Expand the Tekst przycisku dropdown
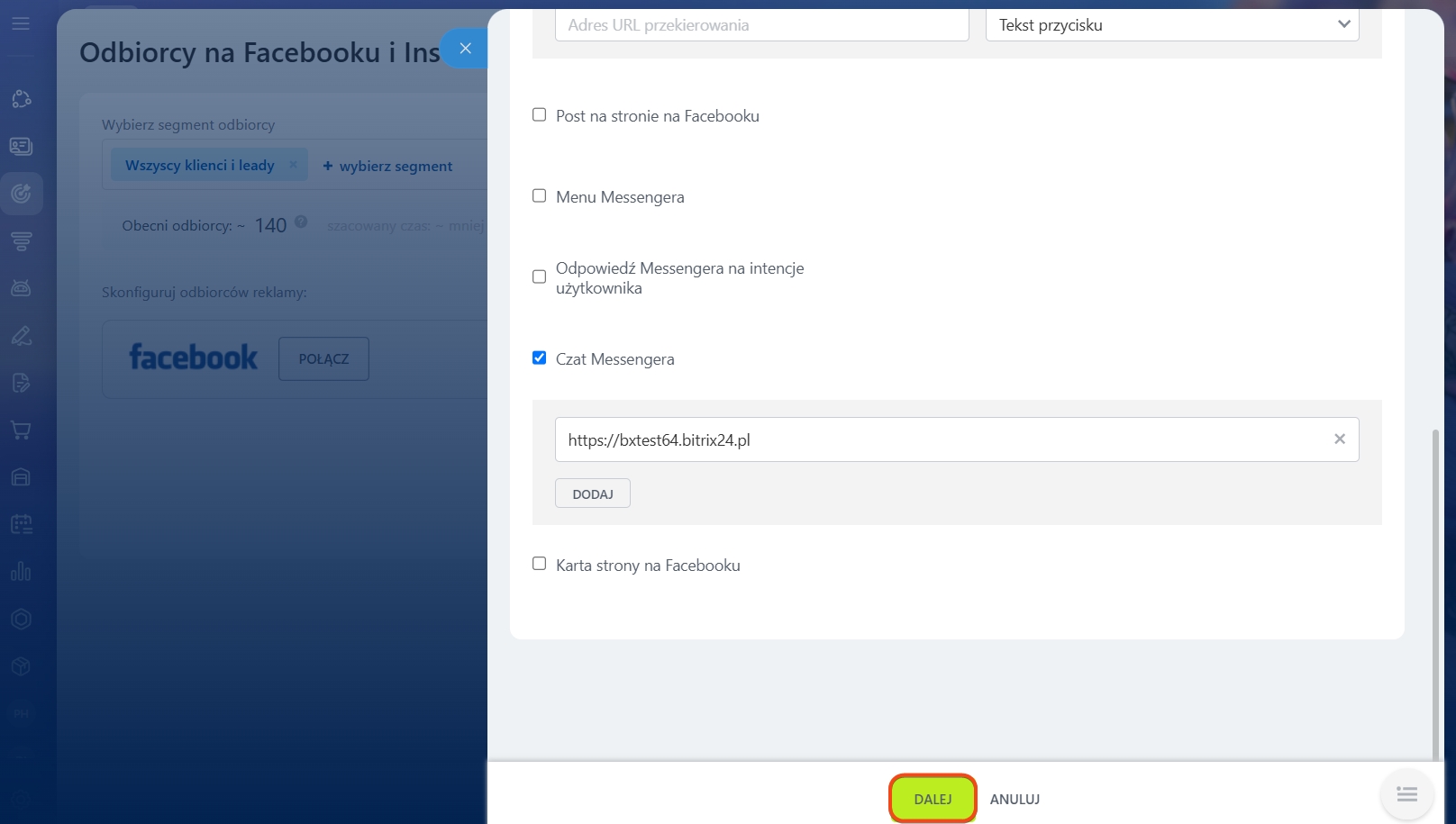This screenshot has width=1456, height=824. (x=1171, y=25)
